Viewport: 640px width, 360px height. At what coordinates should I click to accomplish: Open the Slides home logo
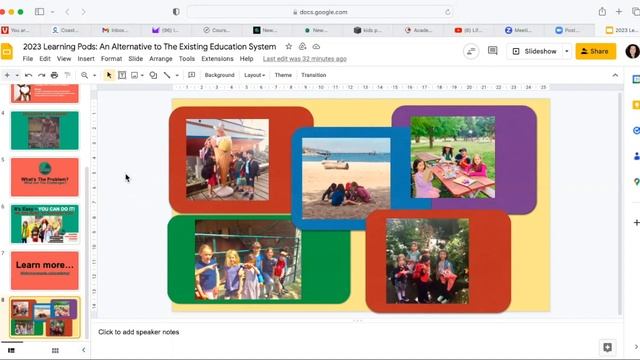coord(7,52)
